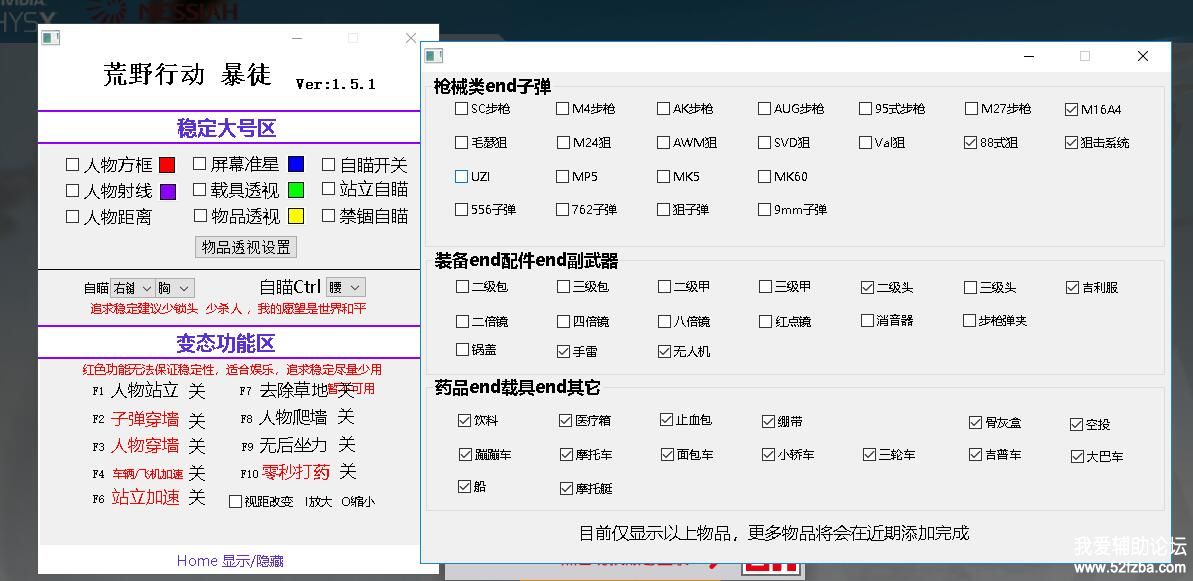
Task: Choose the green swatch beside 载具透视
Action: tap(296, 190)
